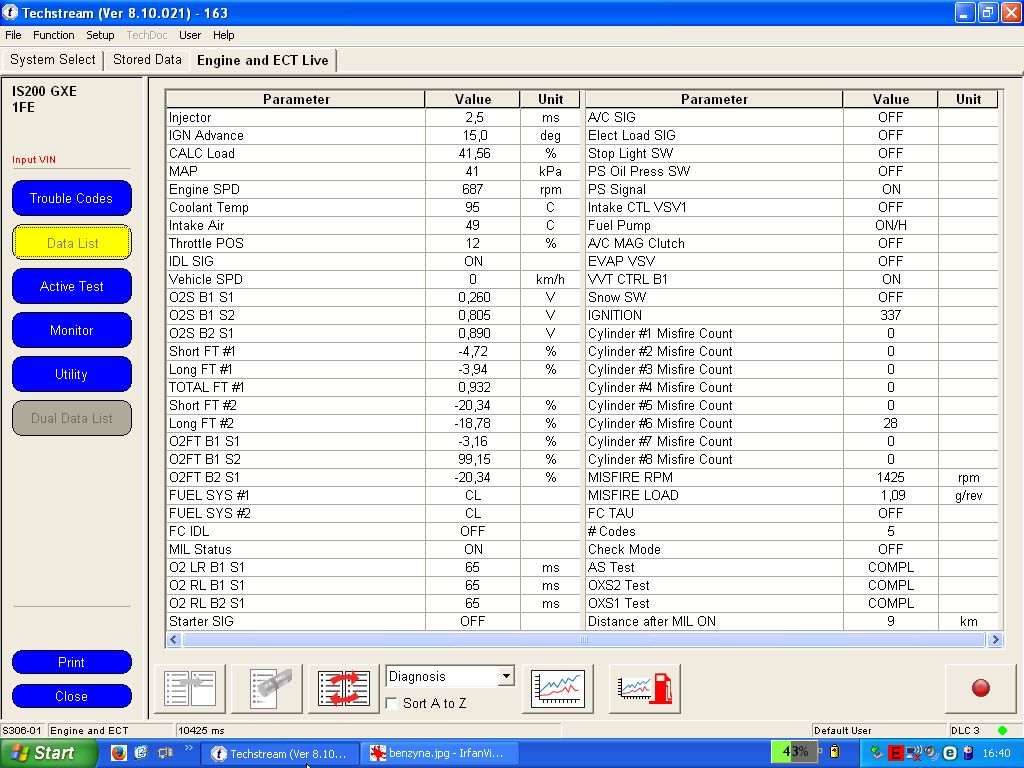The image size is (1024, 768).
Task: Select the Coolant Temp parameter
Action: (374, 208)
